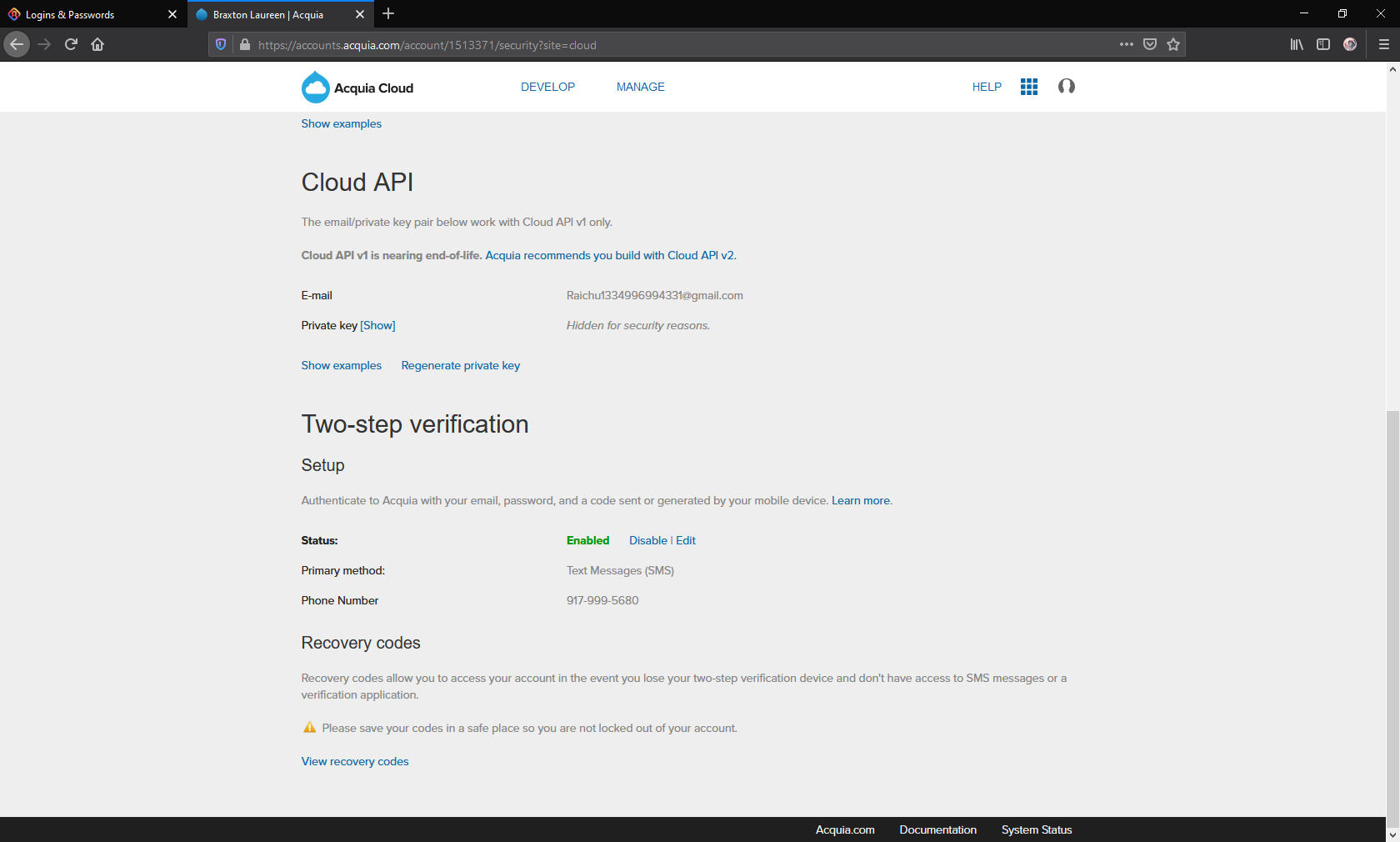Click the Acquia Cloud logo
The width and height of the screenshot is (1400, 842).
[x=357, y=88]
